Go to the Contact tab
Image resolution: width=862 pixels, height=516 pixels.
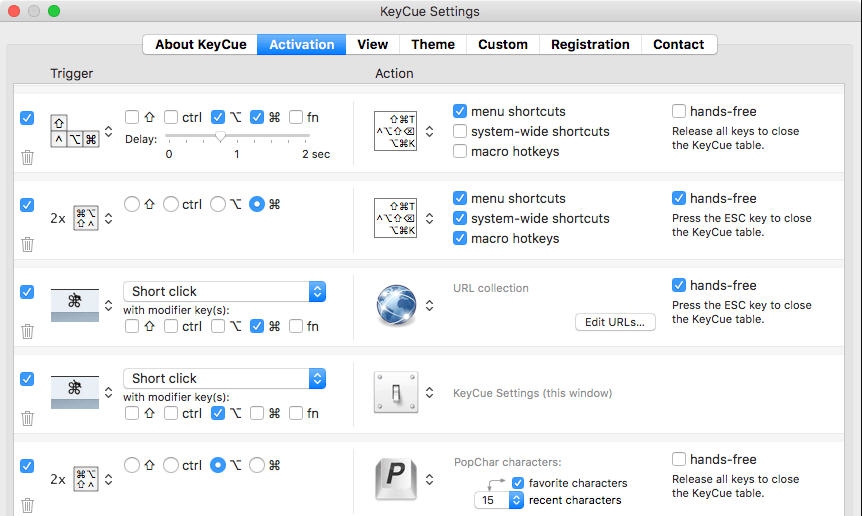(x=678, y=45)
